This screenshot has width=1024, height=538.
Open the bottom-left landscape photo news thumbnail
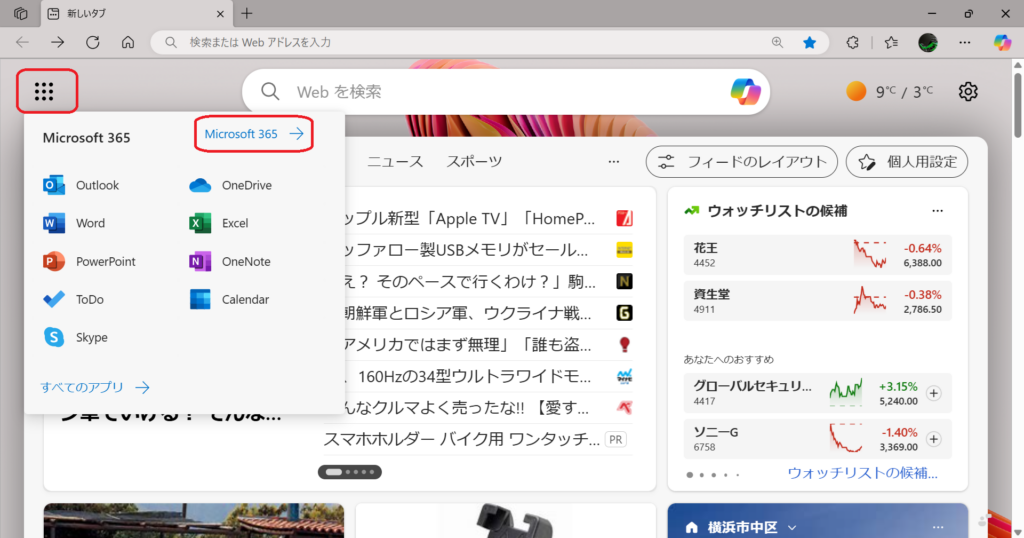tap(194, 520)
